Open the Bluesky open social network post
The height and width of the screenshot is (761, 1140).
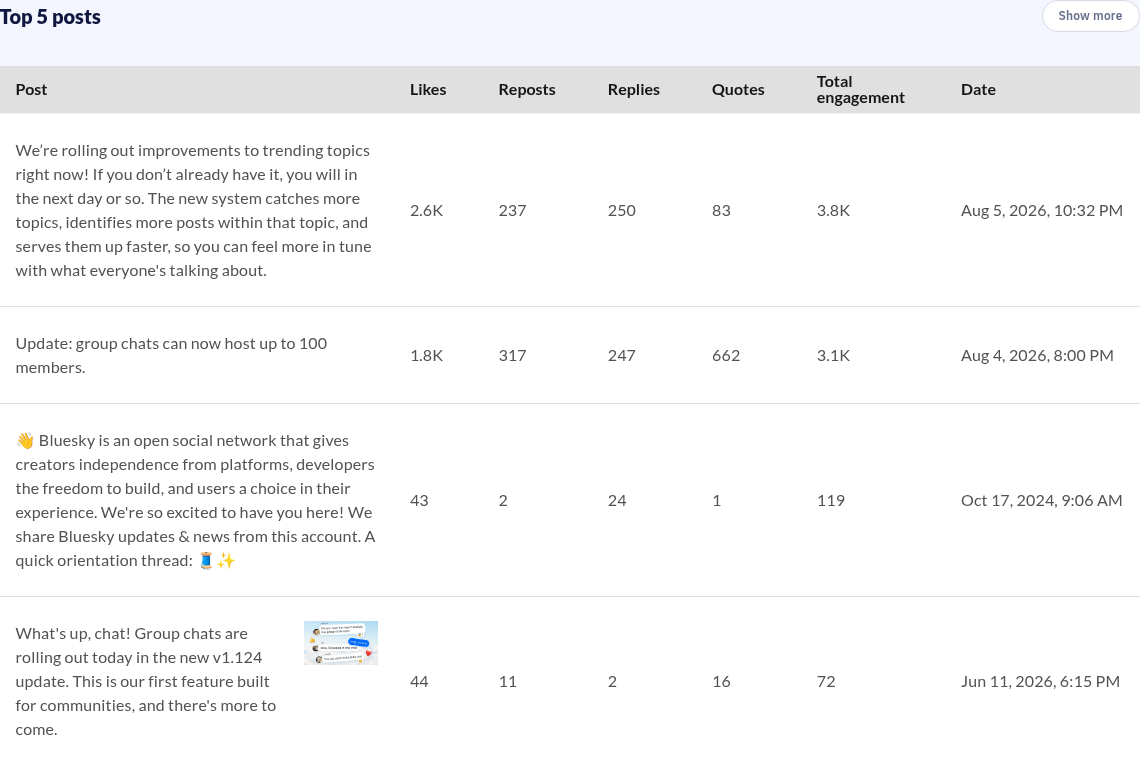coord(196,500)
